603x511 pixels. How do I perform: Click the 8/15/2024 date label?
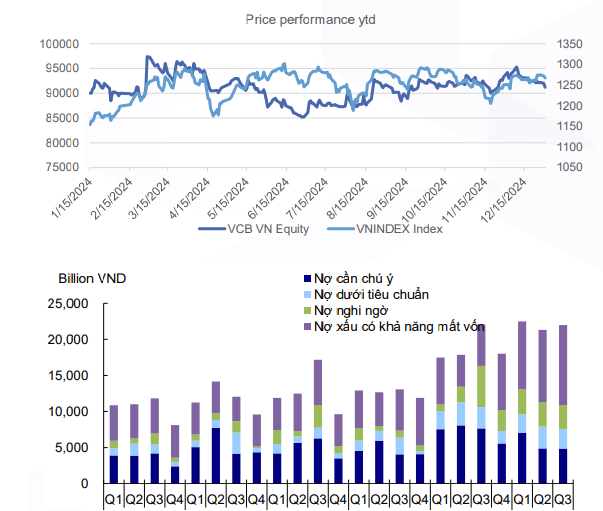[348, 198]
